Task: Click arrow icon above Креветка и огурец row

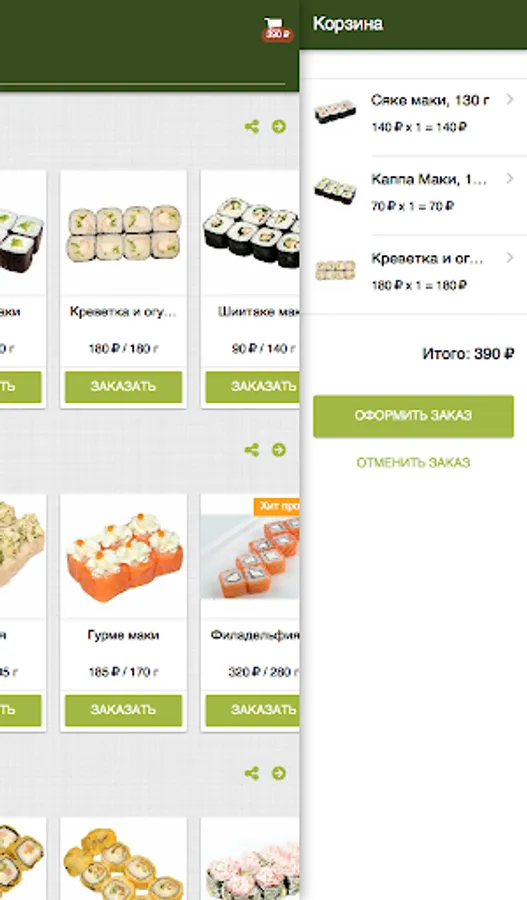Action: point(279,126)
